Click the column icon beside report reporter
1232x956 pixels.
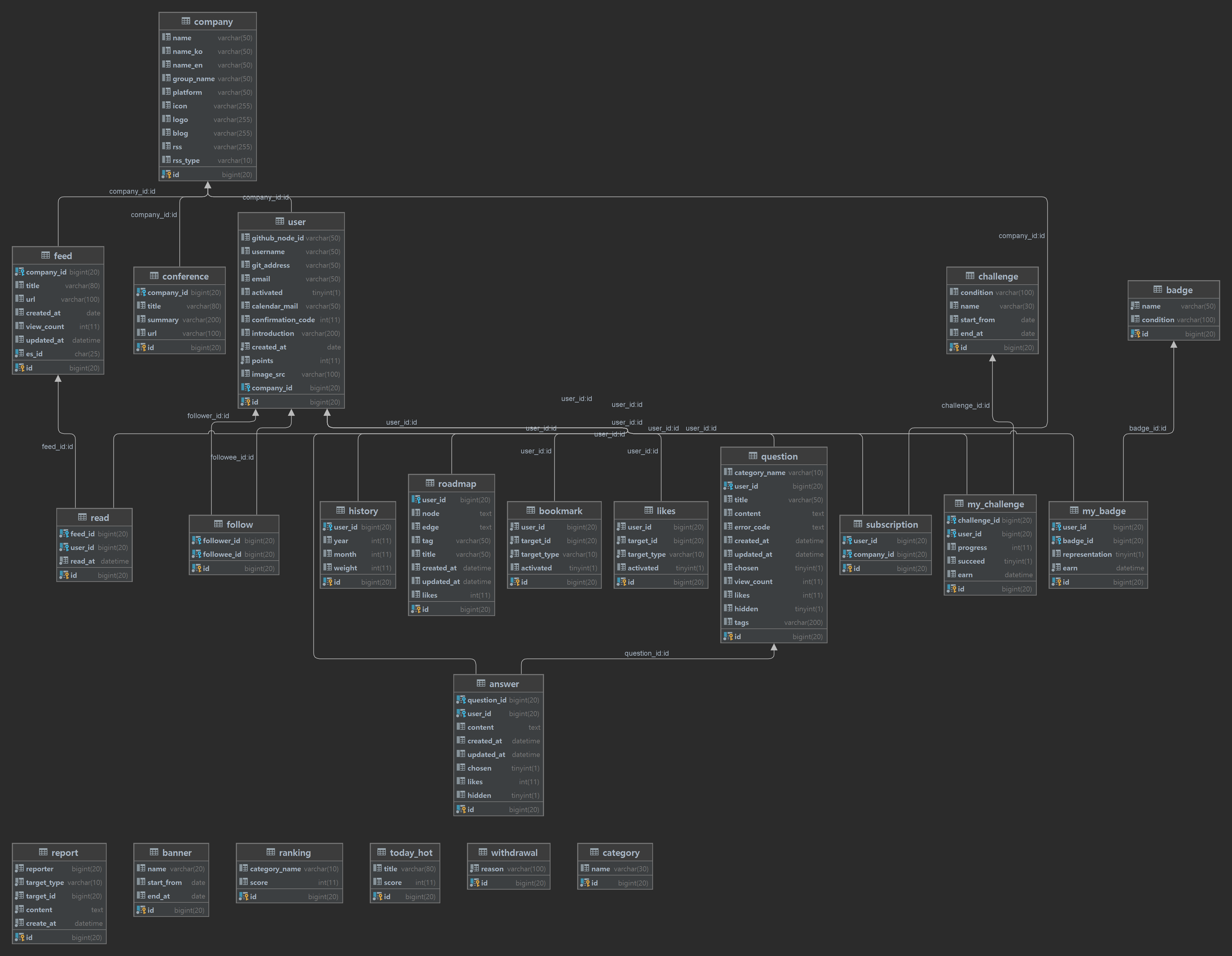click(x=20, y=869)
